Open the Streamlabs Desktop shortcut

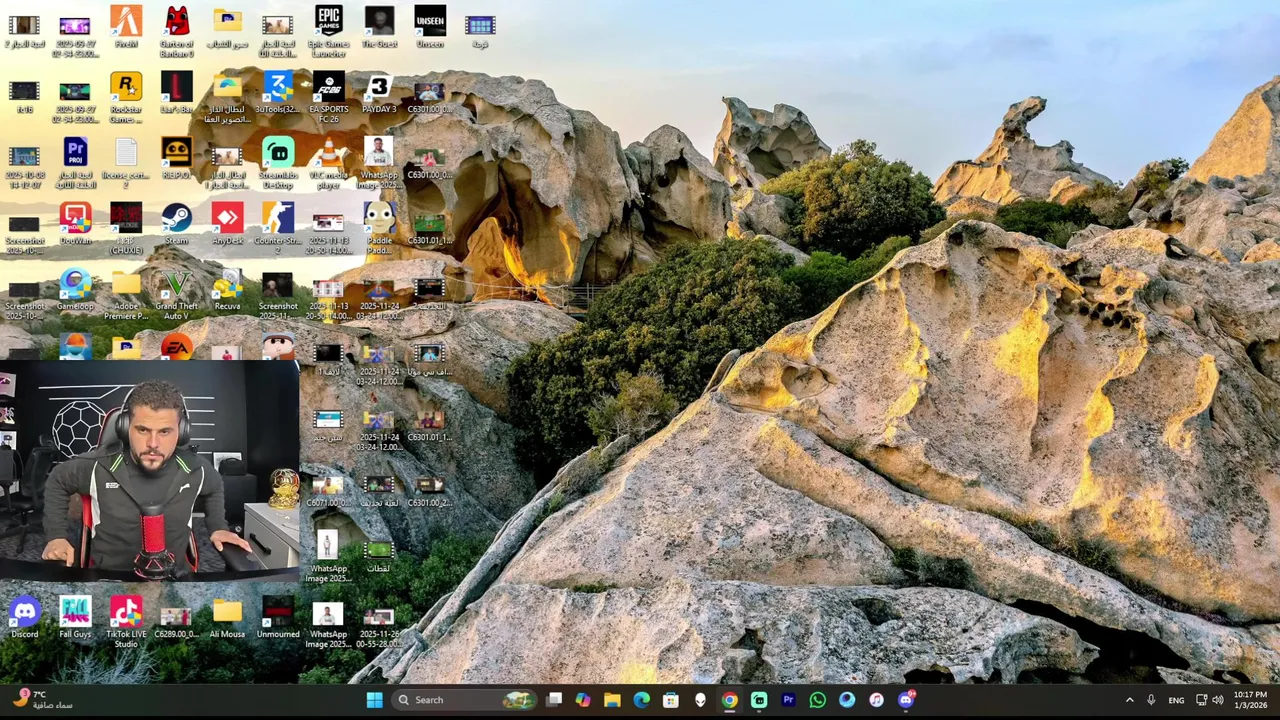click(278, 163)
